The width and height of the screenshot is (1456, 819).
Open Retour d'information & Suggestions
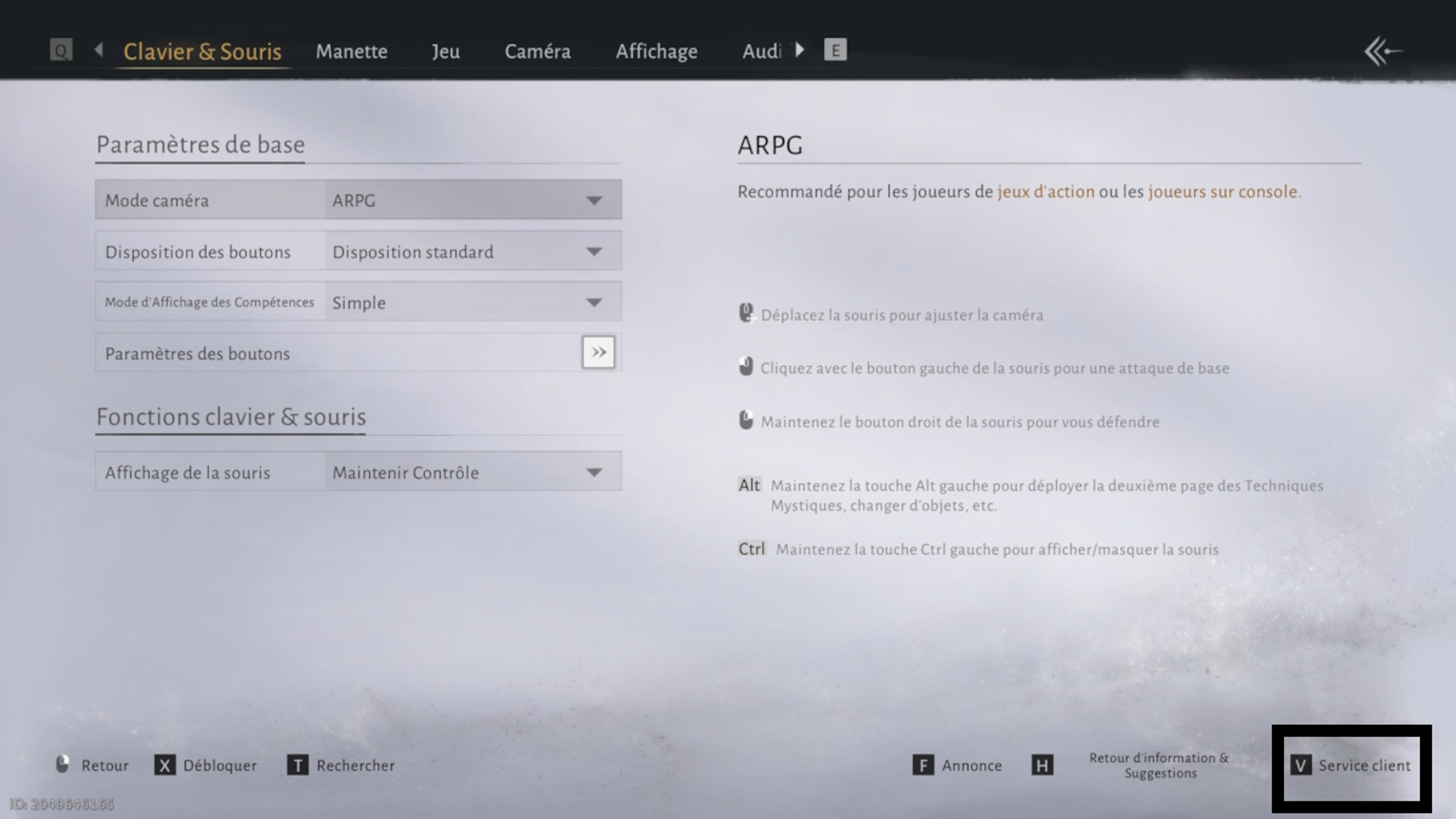click(1159, 765)
